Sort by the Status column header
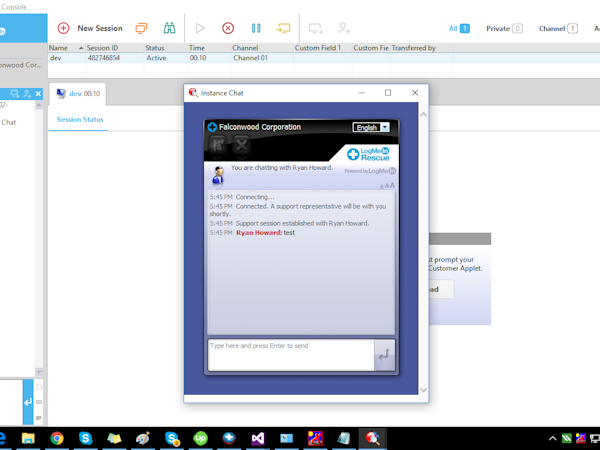Image resolution: width=600 pixels, height=450 pixels. [166, 48]
